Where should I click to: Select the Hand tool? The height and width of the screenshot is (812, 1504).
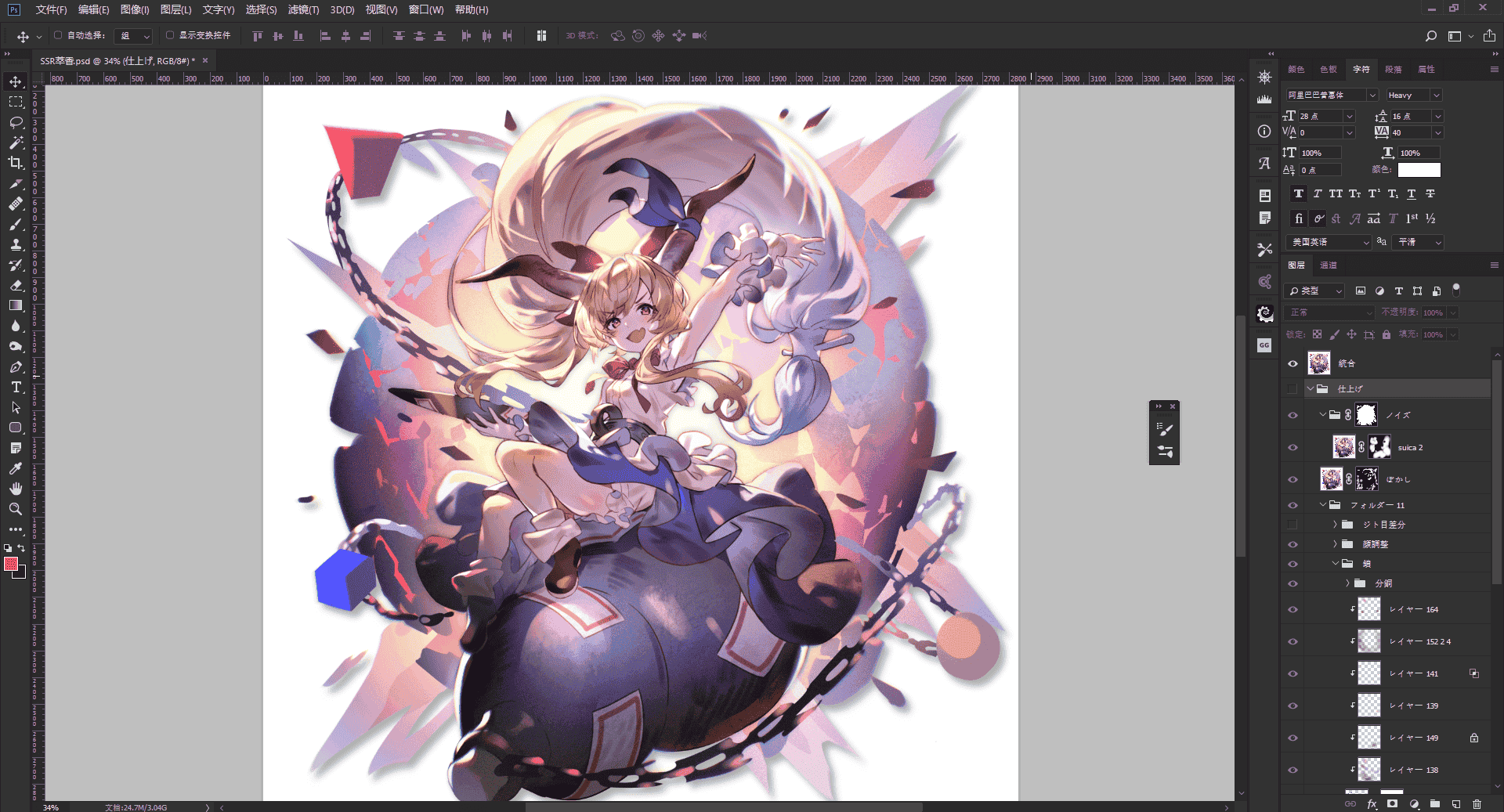point(16,489)
